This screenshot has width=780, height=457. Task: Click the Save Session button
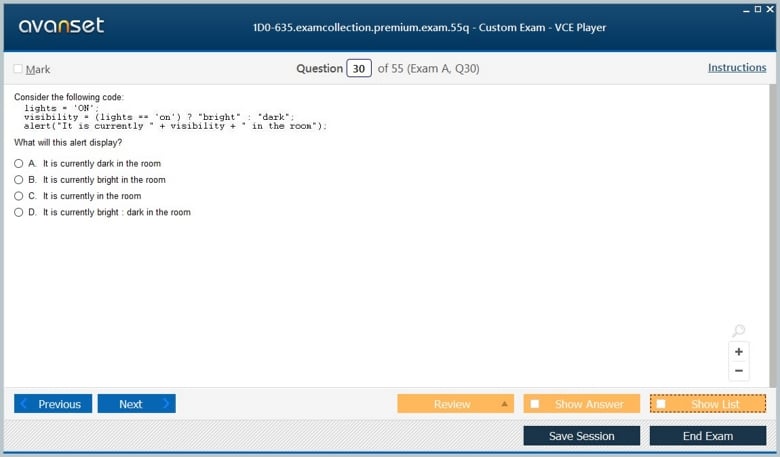[582, 436]
